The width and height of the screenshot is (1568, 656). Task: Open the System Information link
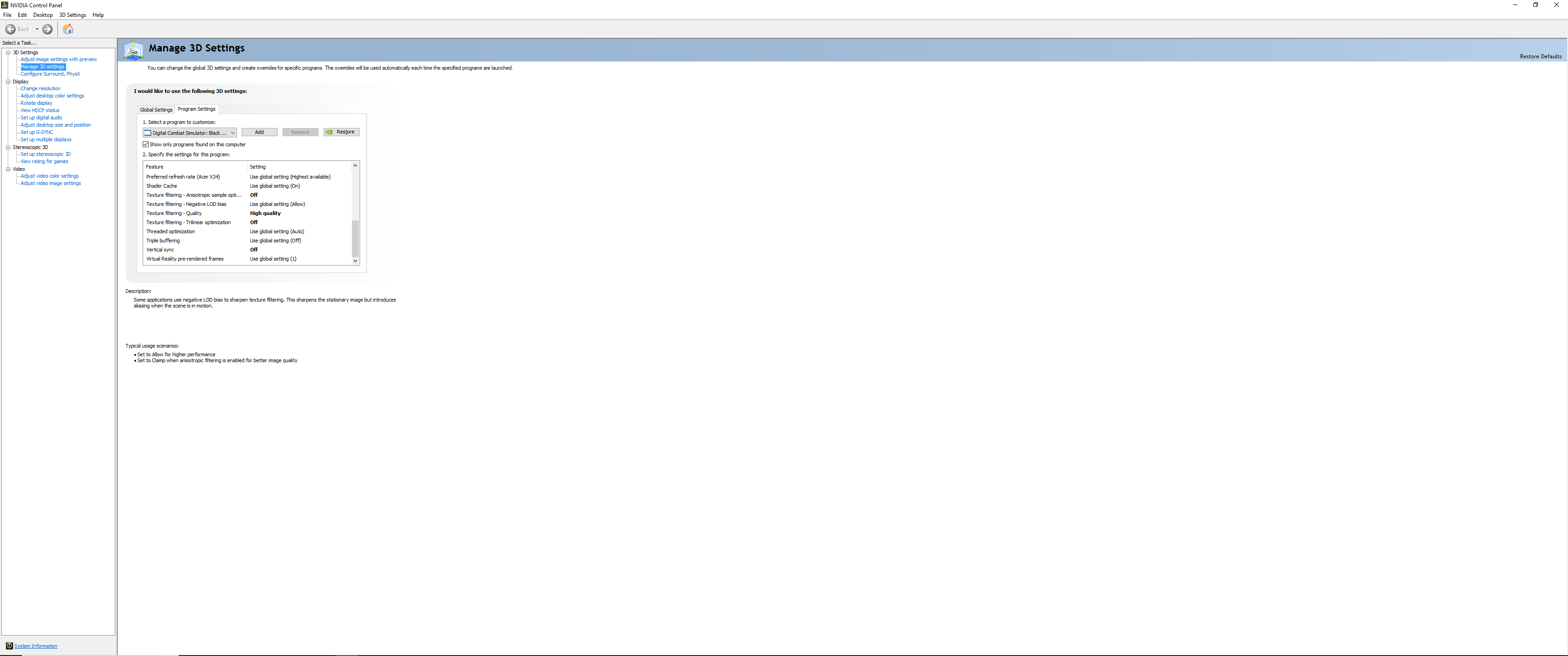pos(36,646)
